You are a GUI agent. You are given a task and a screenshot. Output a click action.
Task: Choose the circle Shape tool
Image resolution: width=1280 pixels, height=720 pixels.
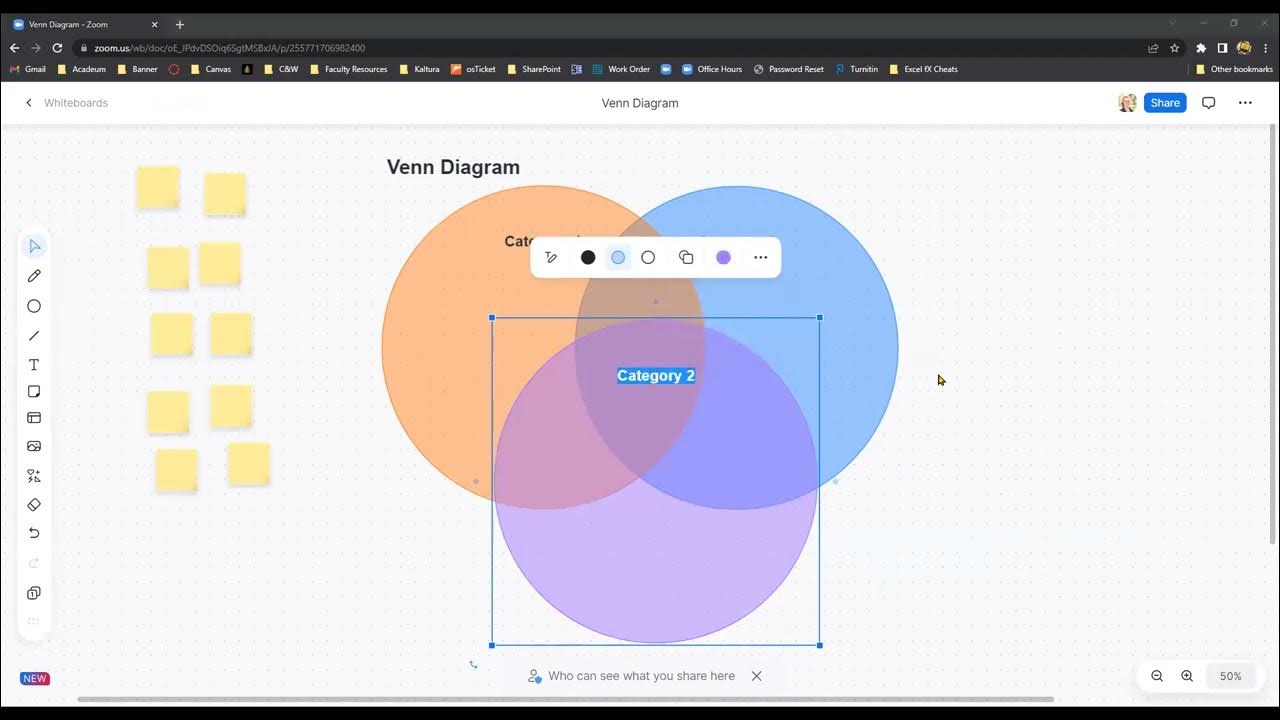pyautogui.click(x=34, y=306)
